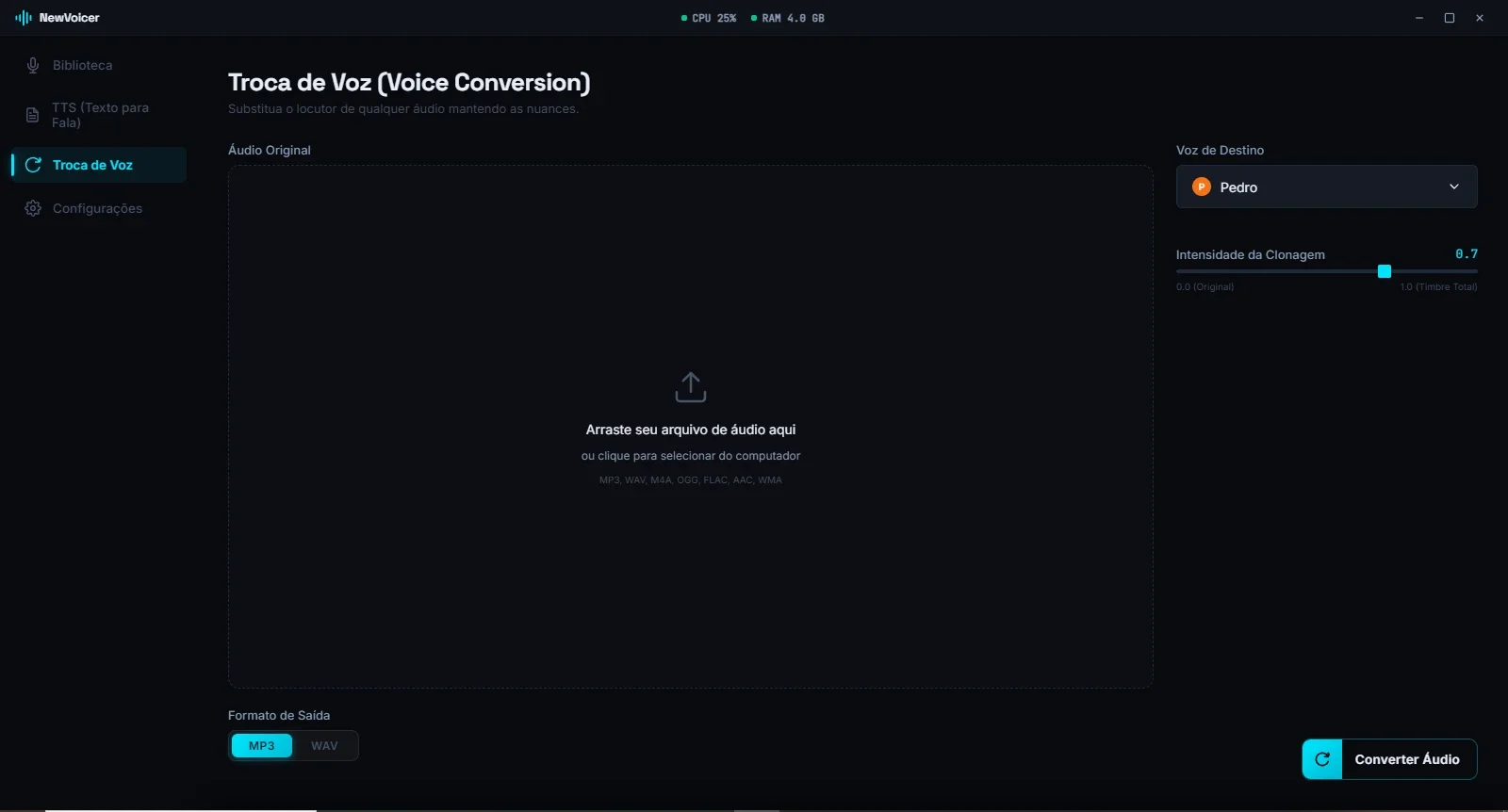Screen dimensions: 1508x812
Task: Click the '0.0 (Original)' label
Action: [x=1205, y=287]
